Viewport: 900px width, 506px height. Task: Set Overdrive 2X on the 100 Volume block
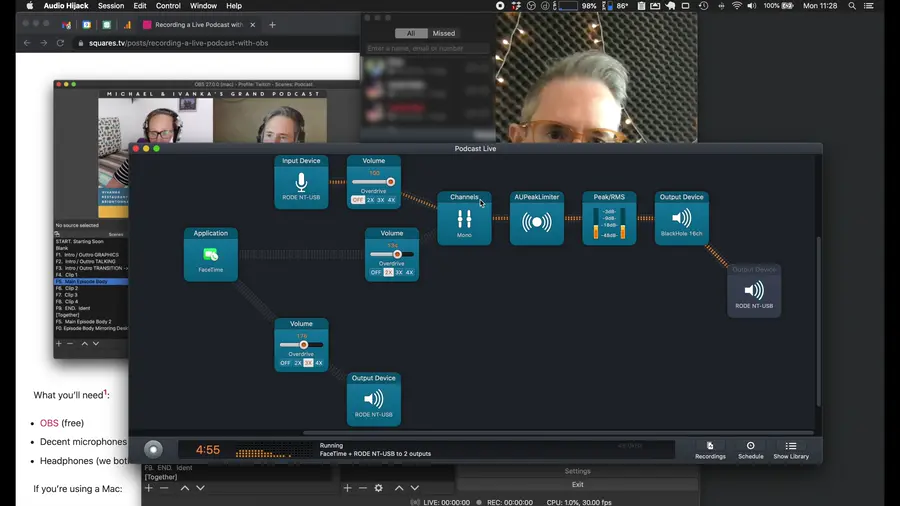370,200
